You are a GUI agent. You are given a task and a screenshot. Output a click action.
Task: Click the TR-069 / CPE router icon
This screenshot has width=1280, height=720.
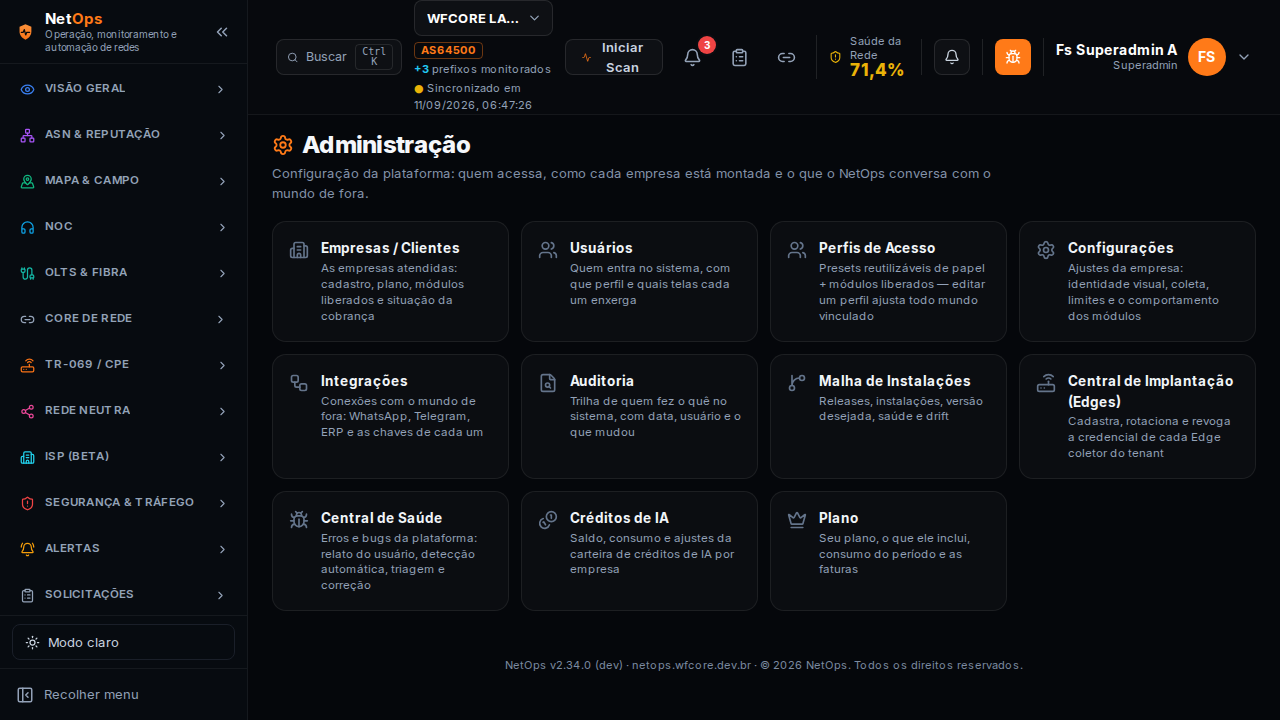point(27,365)
